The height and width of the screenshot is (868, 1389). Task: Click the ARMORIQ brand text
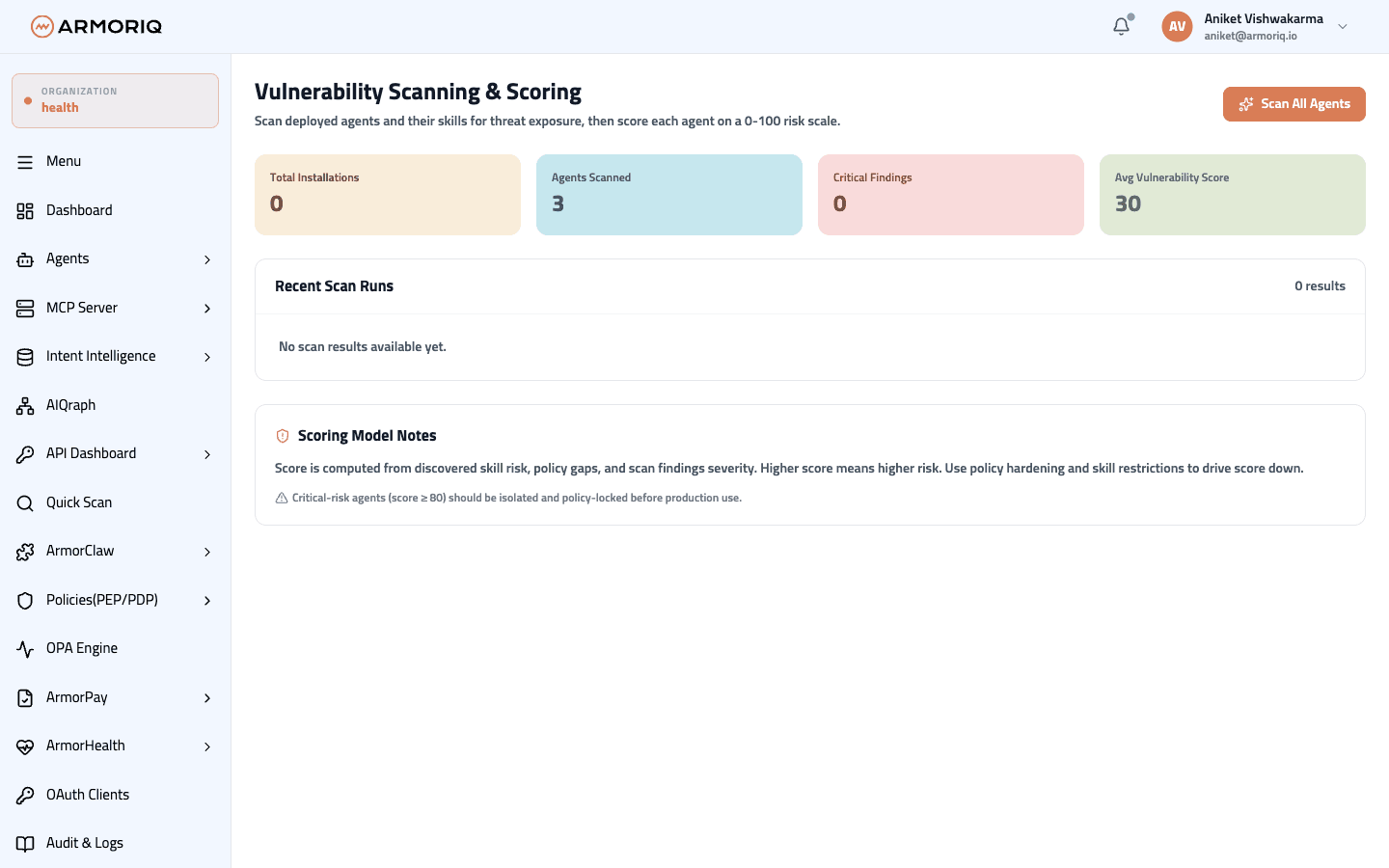coord(110,27)
